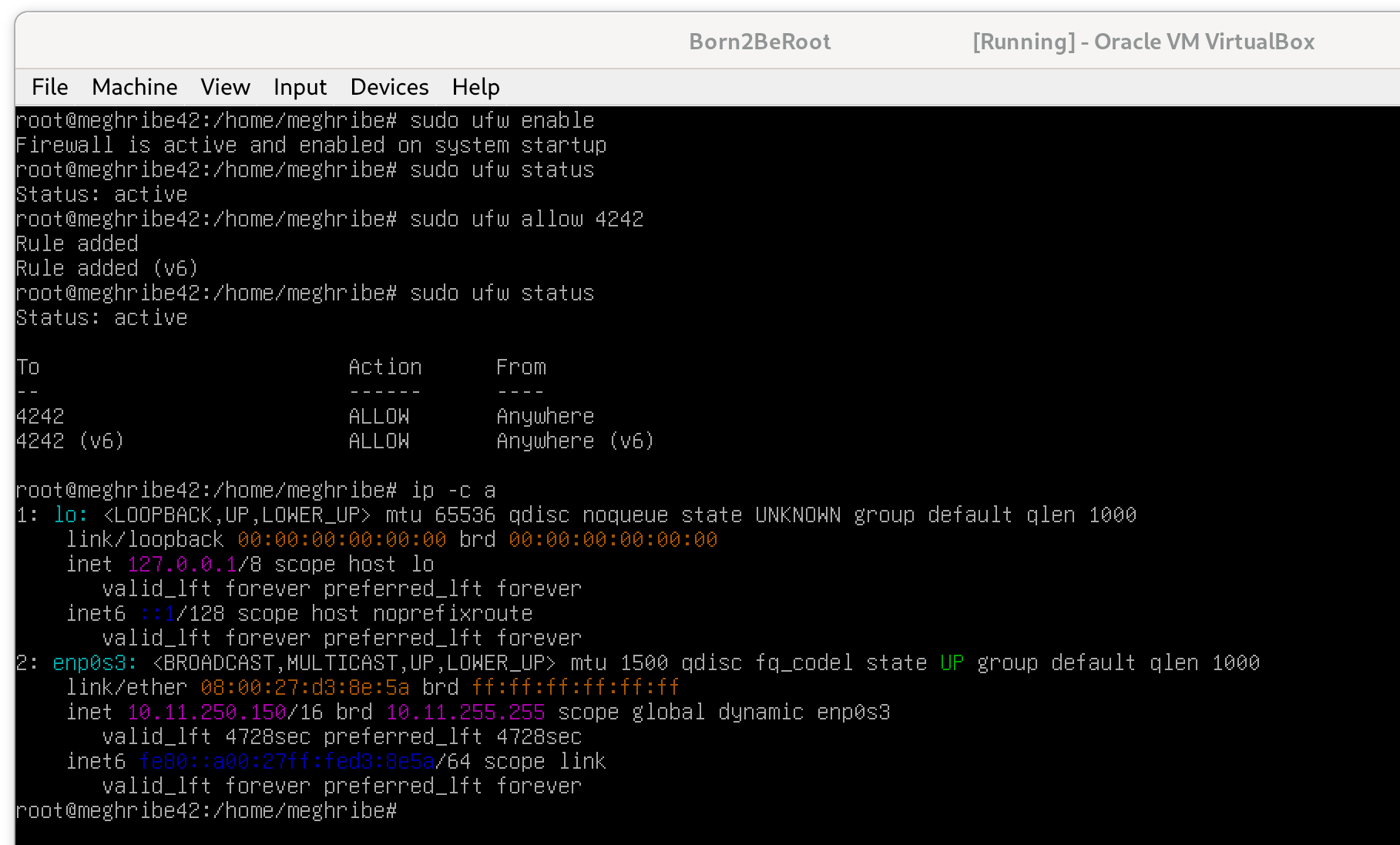
Task: Click 'Anywhere (v6)' in the ufw table
Action: (x=576, y=441)
